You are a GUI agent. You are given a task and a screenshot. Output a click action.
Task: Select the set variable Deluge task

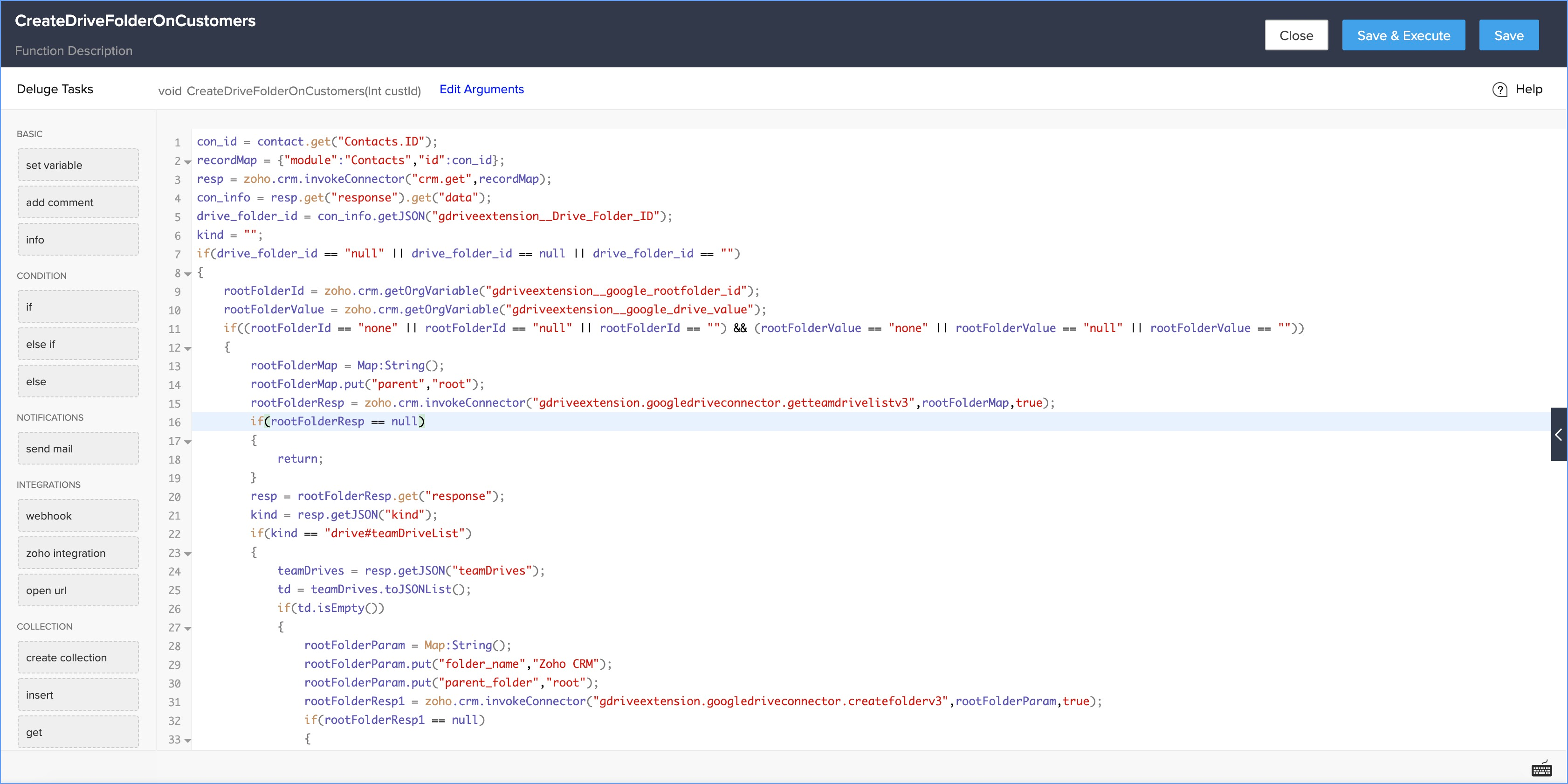[x=78, y=165]
